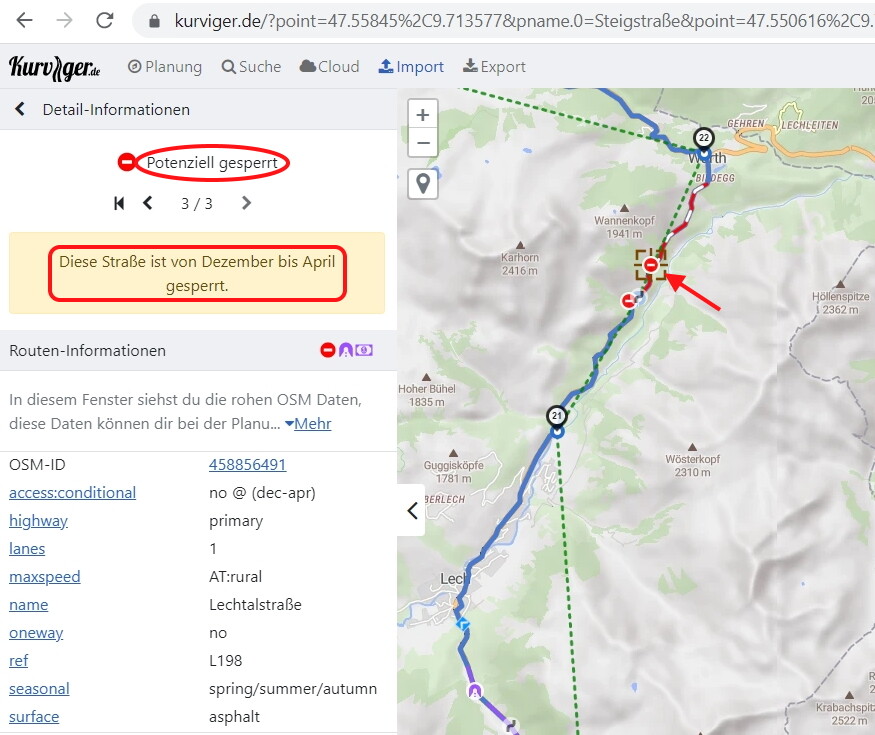Click the map location marker button
This screenshot has width=875, height=735.
[x=423, y=184]
